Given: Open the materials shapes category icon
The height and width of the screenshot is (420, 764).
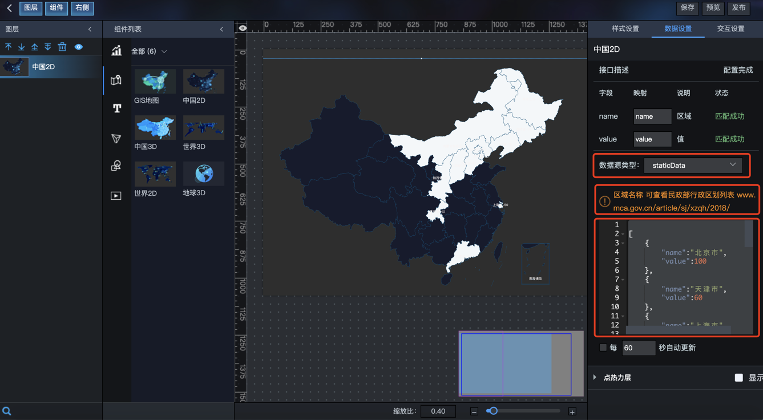Looking at the screenshot, I should [x=116, y=166].
